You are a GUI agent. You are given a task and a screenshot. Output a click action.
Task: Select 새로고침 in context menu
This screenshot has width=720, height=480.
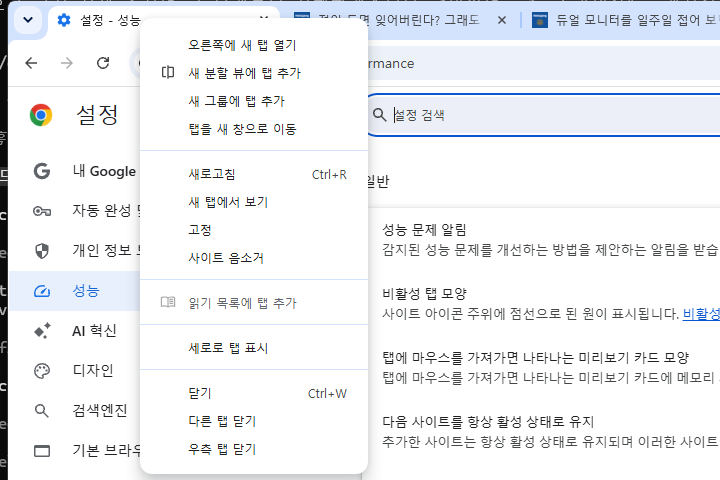coord(254,174)
